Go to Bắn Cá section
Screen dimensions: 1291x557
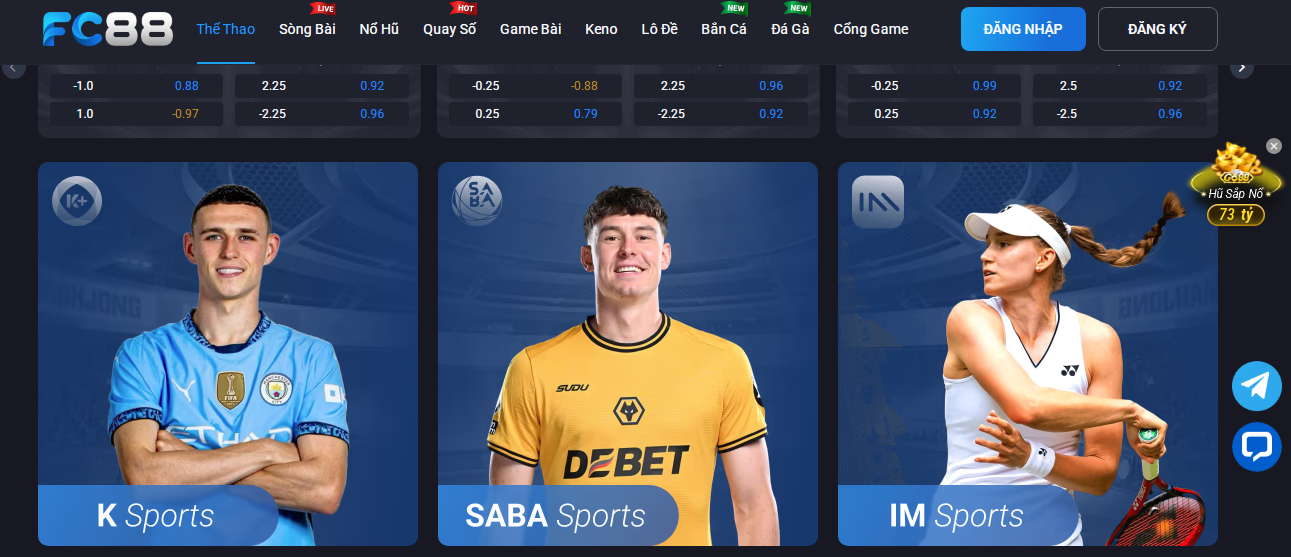pyautogui.click(x=724, y=29)
